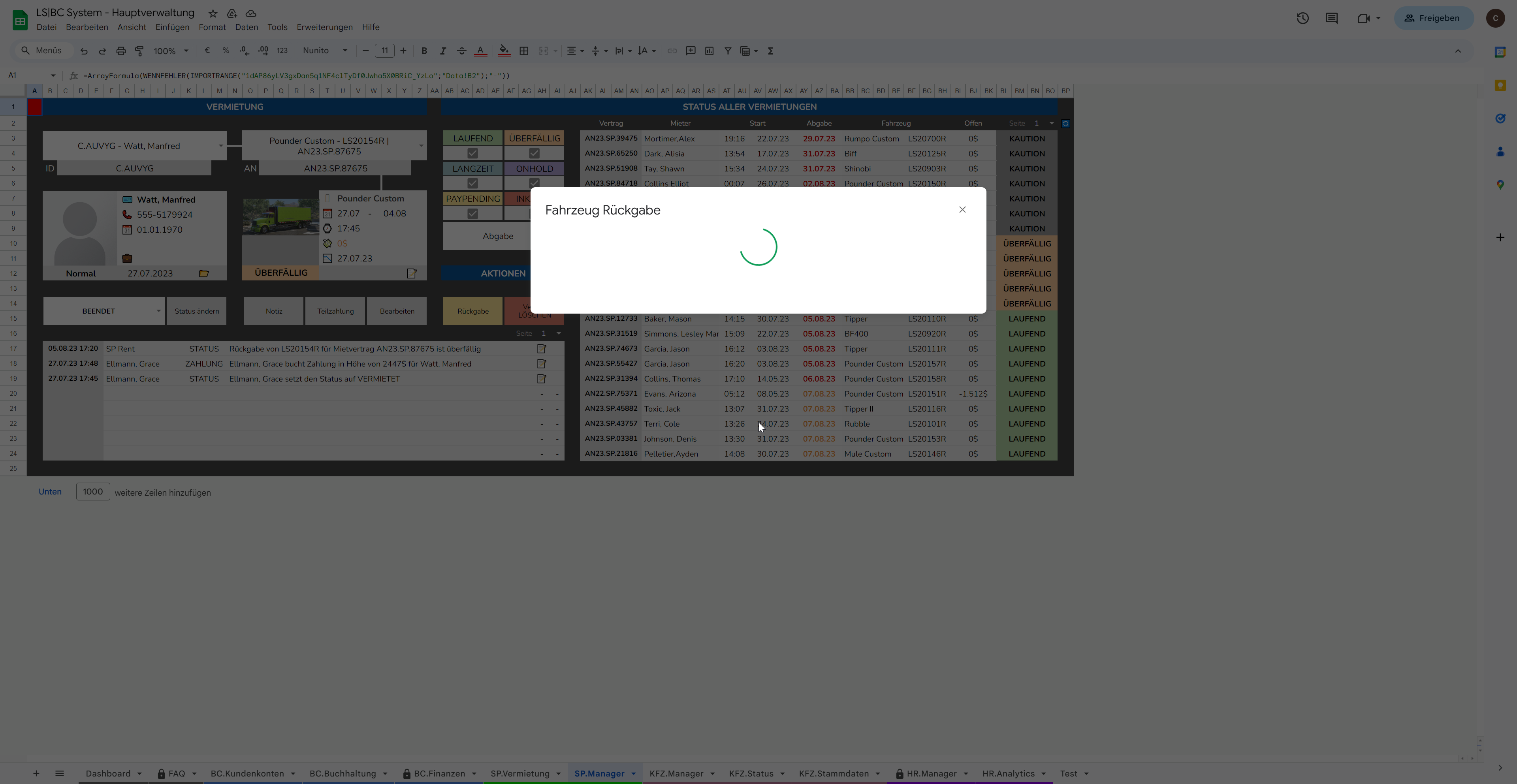Open the Erweiterungen menu

pos(324,27)
